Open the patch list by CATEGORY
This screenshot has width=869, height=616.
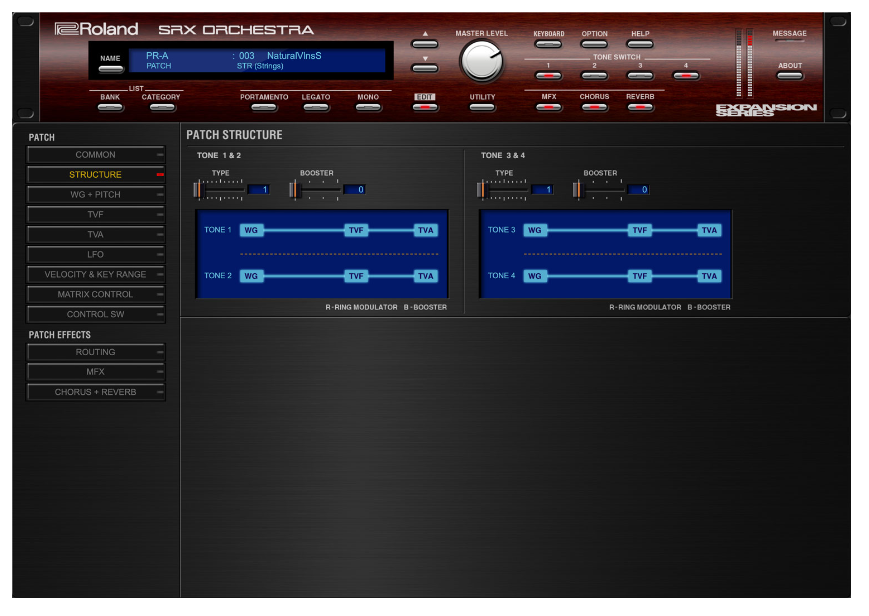pyautogui.click(x=162, y=108)
